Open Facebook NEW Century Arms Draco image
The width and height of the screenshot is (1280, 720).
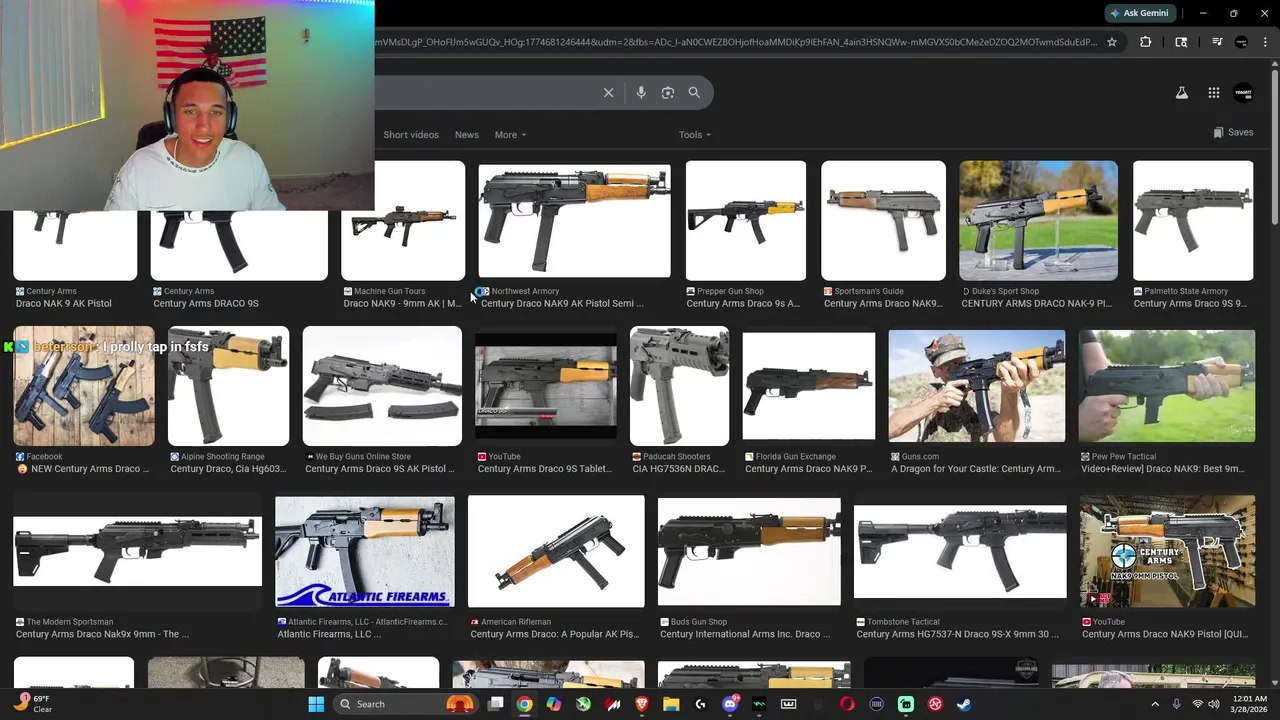pos(84,386)
